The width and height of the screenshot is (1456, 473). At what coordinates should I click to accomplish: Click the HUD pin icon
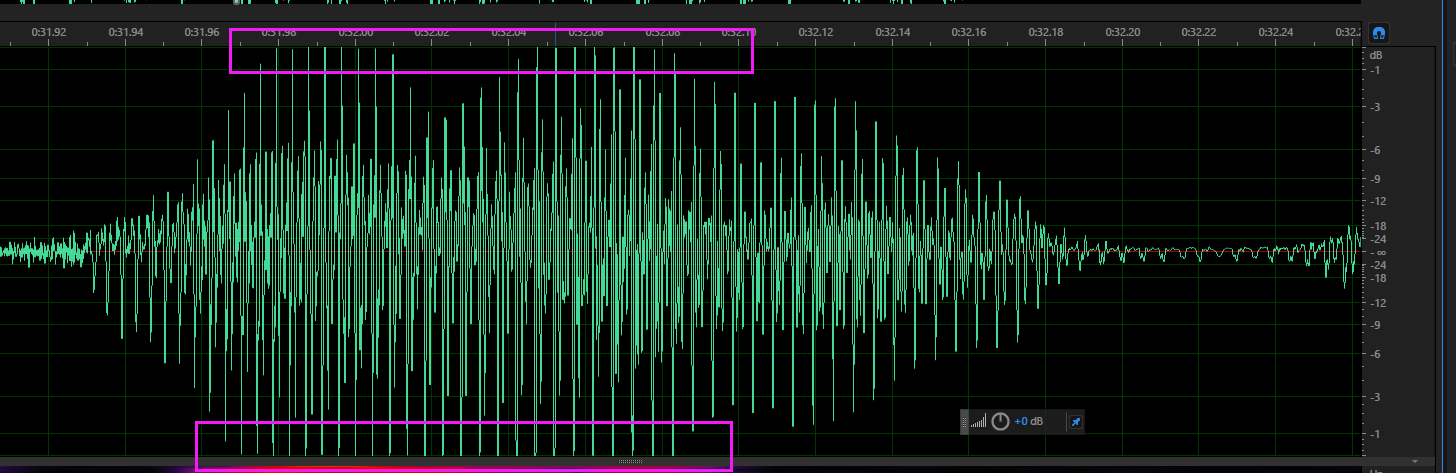click(1075, 422)
